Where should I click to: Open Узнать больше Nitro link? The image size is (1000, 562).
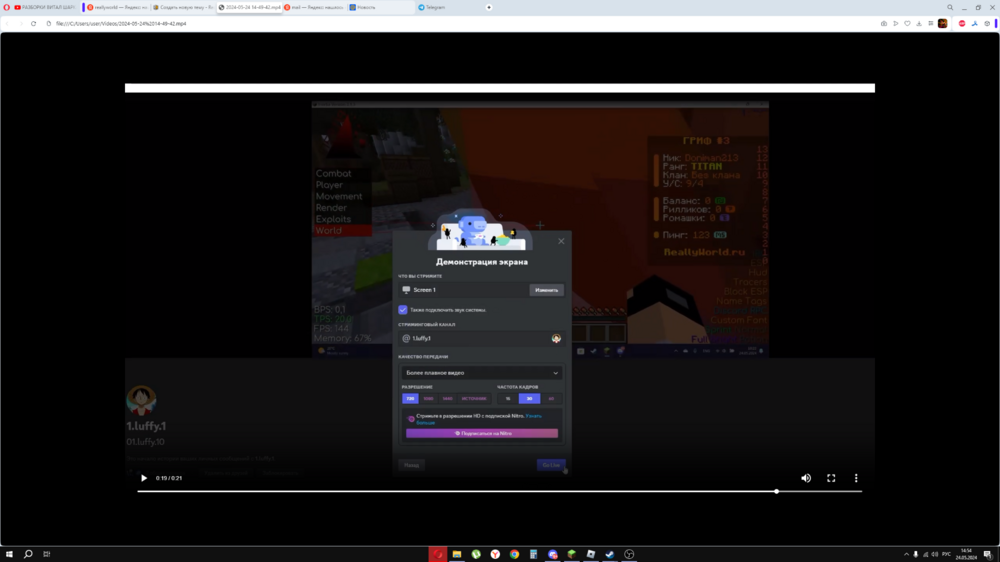[533, 416]
